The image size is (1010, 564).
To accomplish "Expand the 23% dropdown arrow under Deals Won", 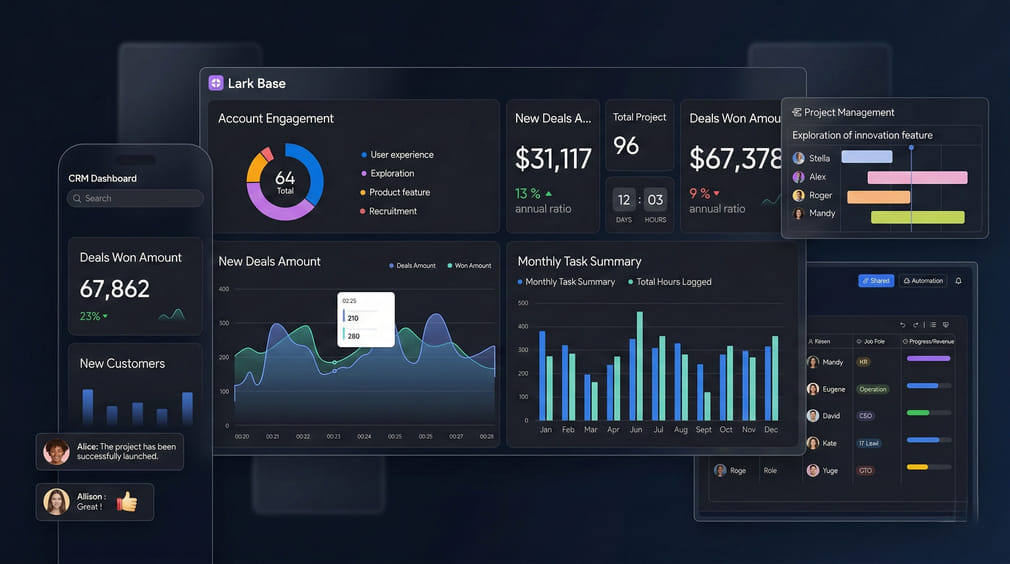I will click(106, 317).
